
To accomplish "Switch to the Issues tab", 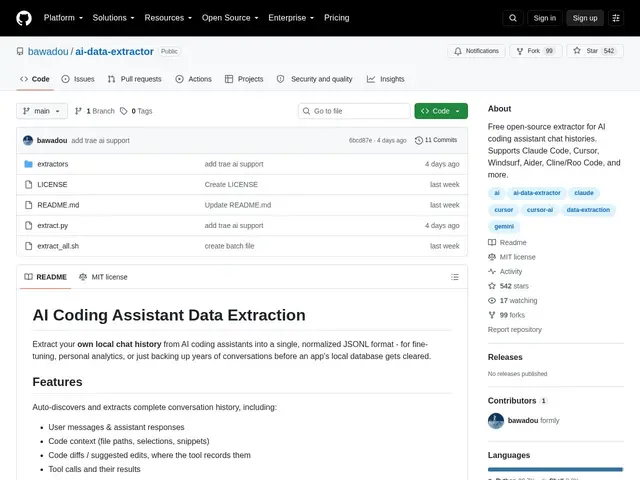I will click(x=78, y=79).
